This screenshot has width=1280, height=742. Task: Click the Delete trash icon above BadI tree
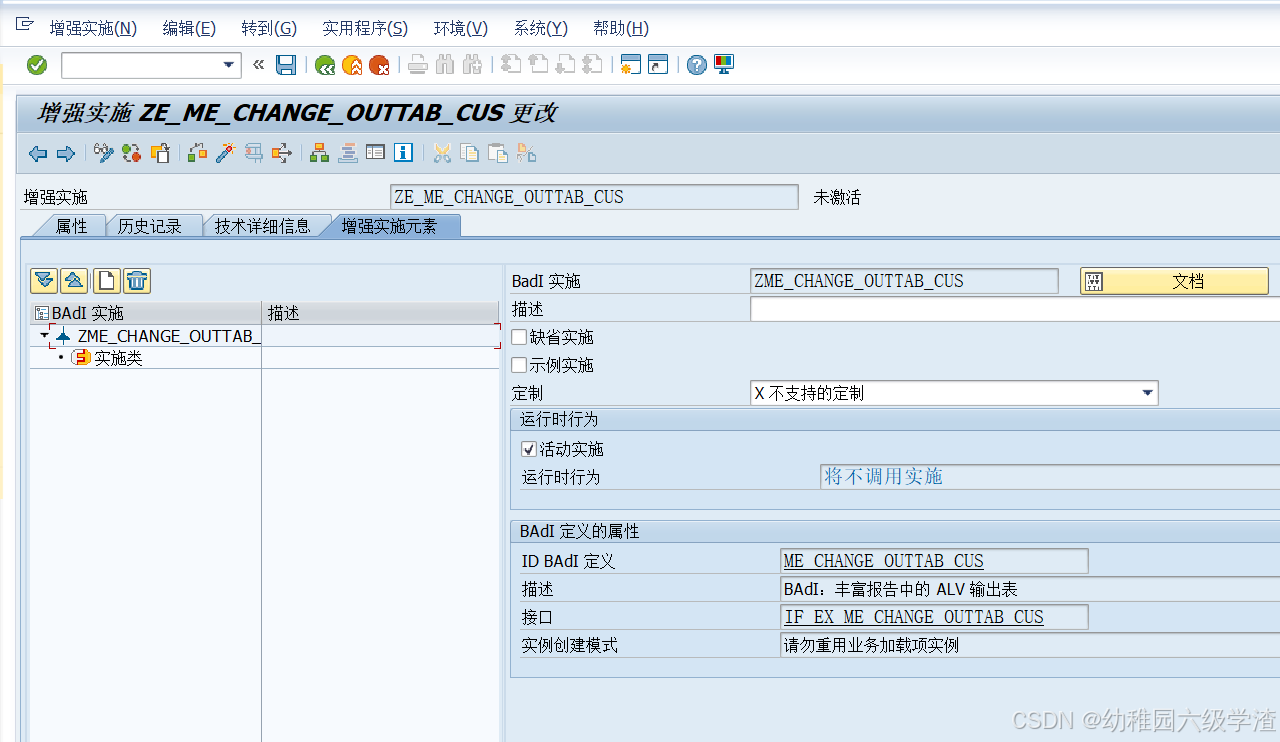[135, 280]
